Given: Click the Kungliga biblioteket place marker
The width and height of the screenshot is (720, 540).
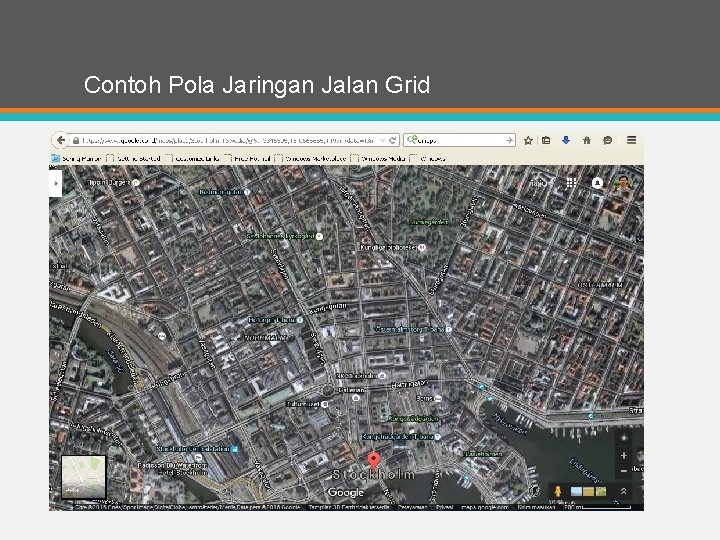Looking at the screenshot, I should (x=422, y=248).
